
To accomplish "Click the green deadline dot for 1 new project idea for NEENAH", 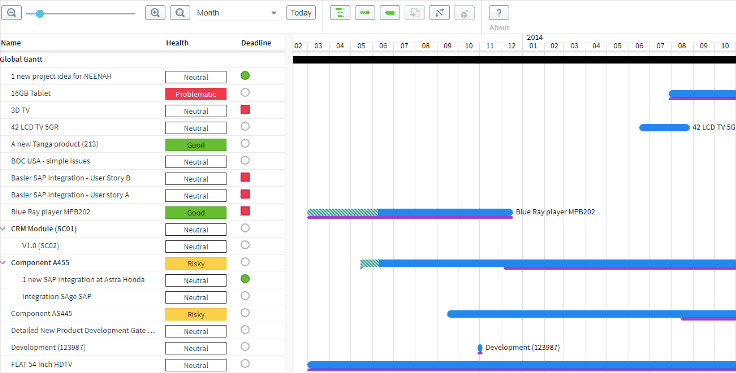I will click(x=245, y=76).
